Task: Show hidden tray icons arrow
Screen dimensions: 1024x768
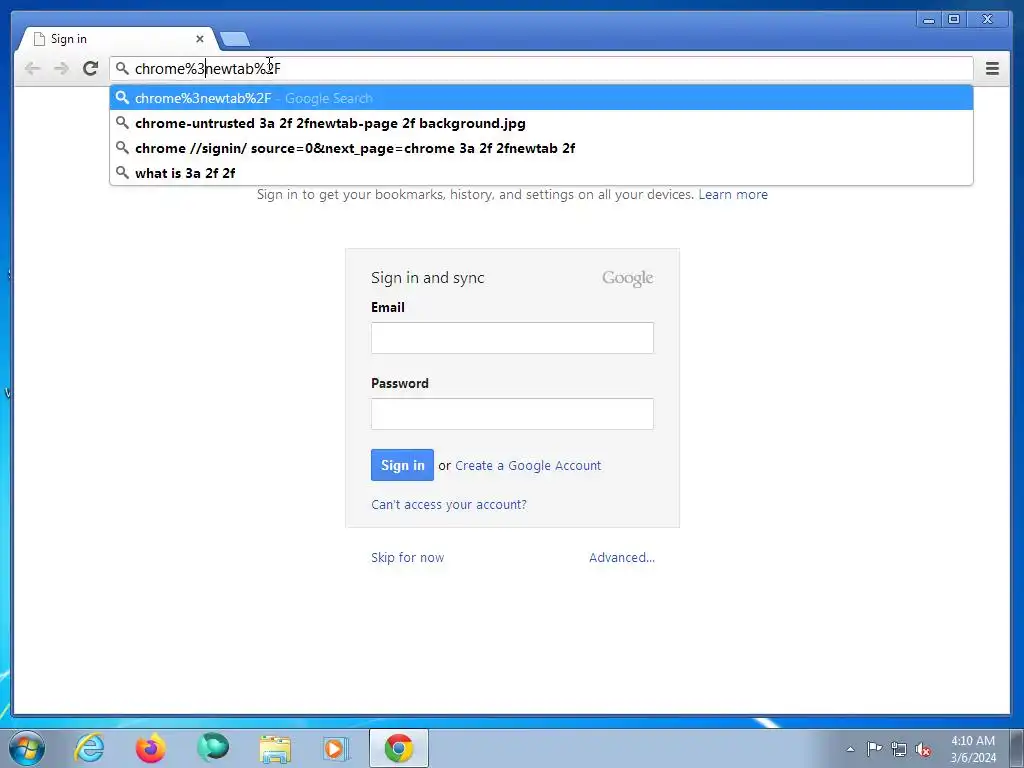Action: (x=850, y=749)
